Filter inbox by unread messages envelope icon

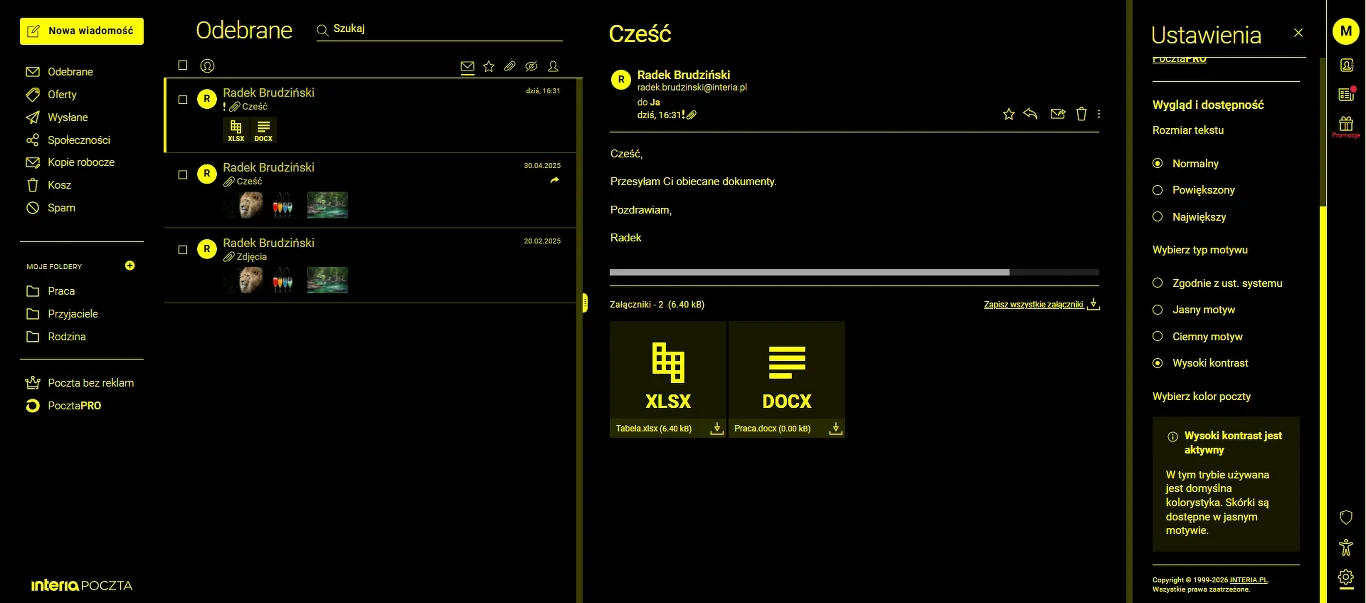(x=467, y=66)
